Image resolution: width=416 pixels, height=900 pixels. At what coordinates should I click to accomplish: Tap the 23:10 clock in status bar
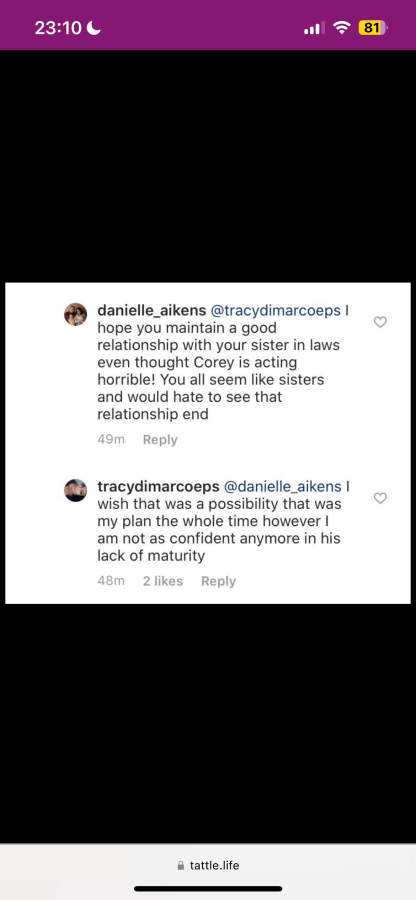click(x=58, y=28)
